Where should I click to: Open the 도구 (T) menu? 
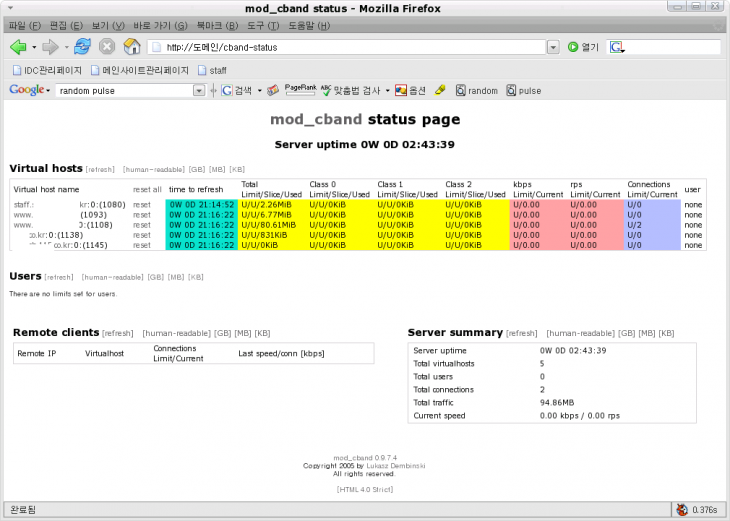[263, 24]
